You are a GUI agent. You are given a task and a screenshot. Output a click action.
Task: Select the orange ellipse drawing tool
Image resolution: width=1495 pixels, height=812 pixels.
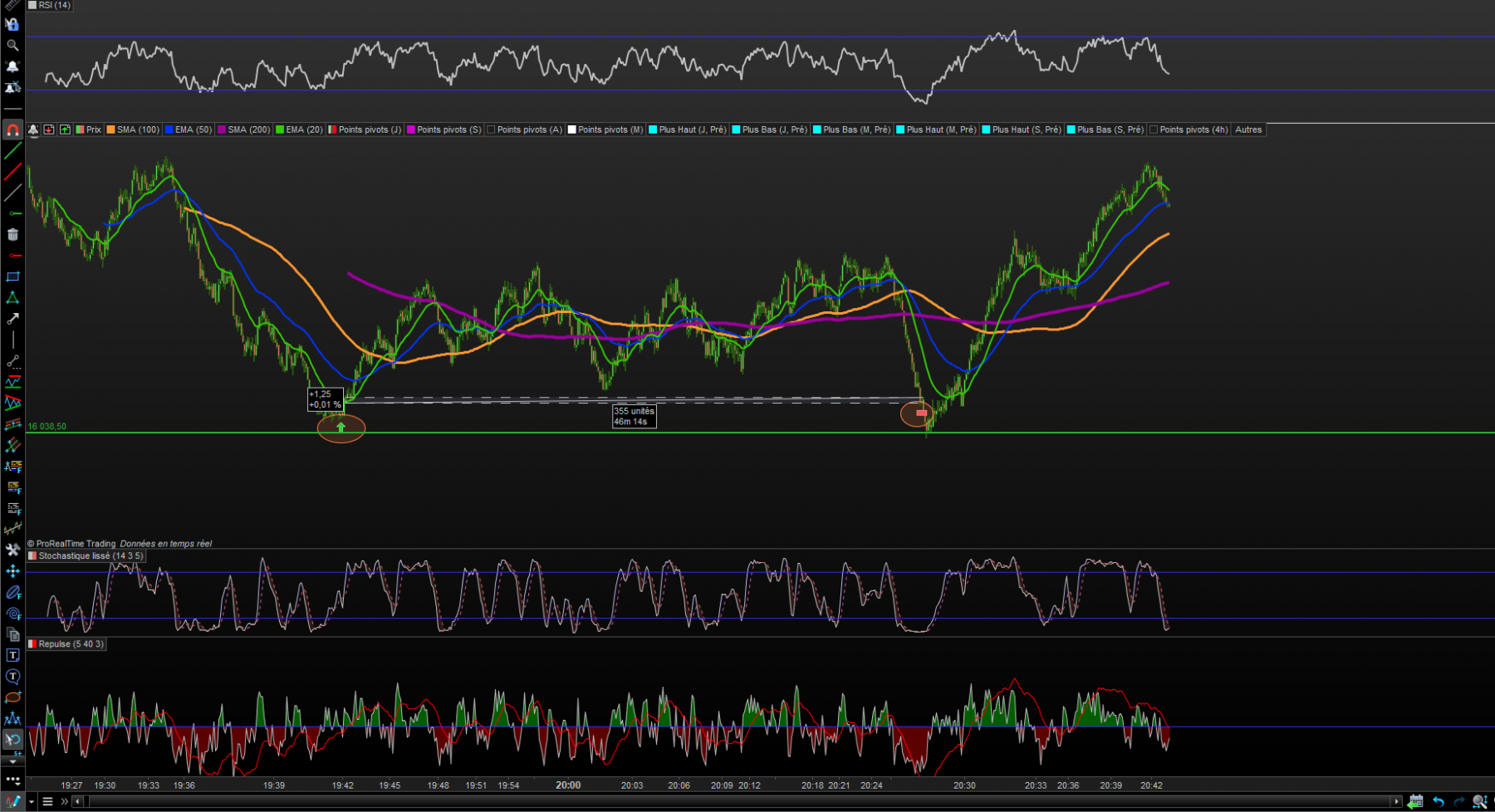(12, 697)
